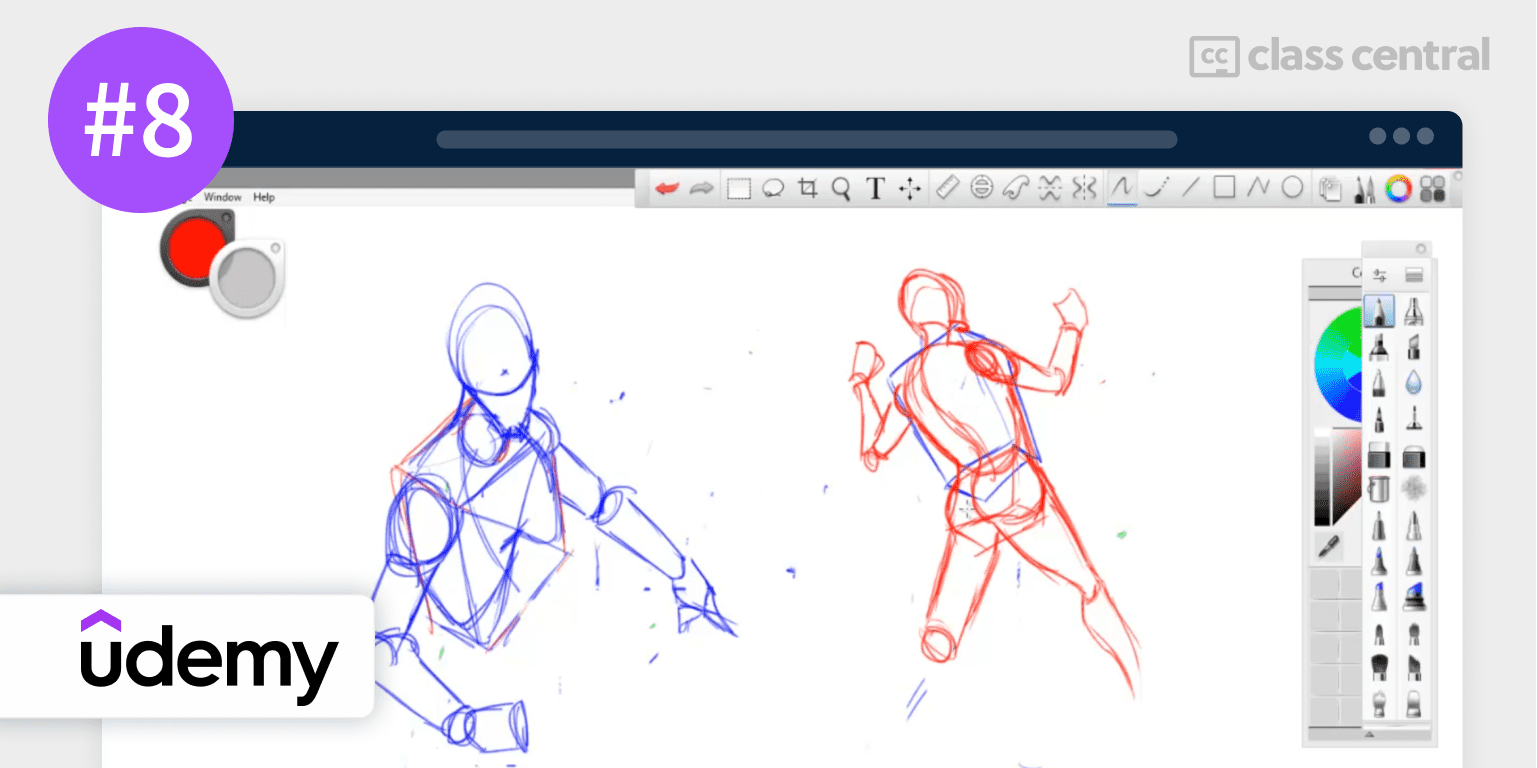1537x768 pixels.
Task: Activate the Zoom magnifier tool
Action: [x=841, y=188]
